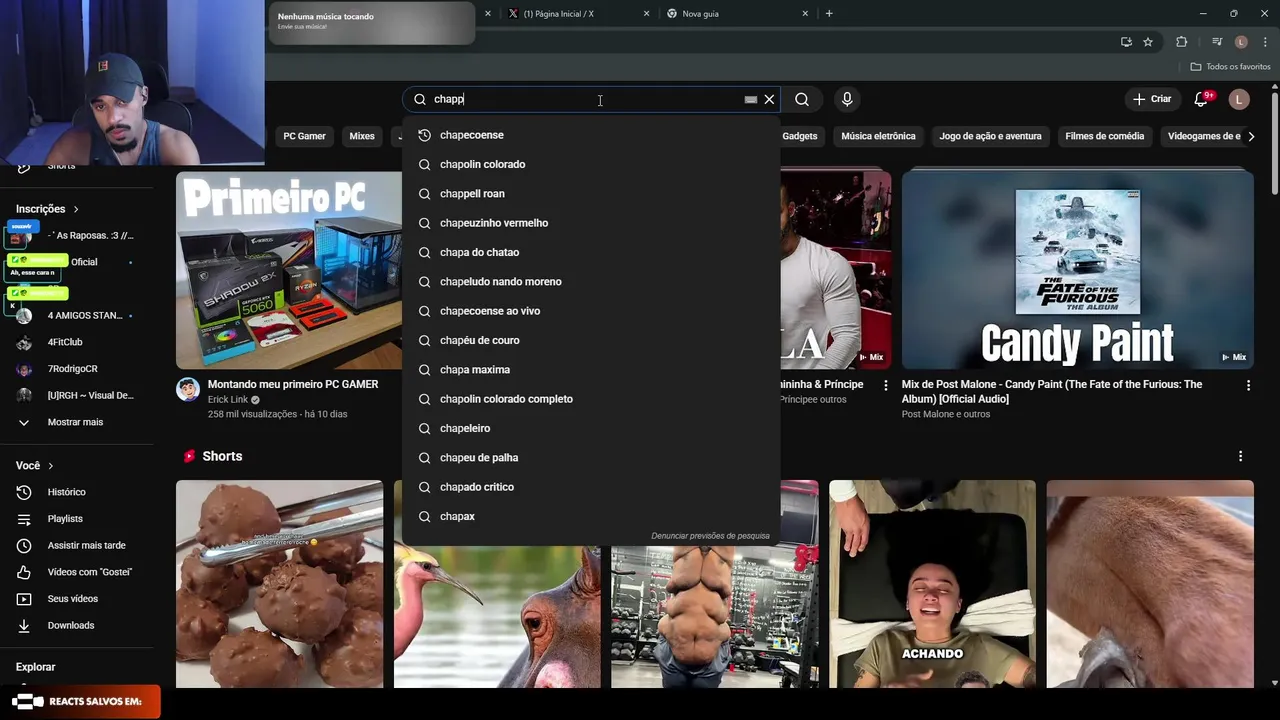Open options menu for Candy Paint mix
The height and width of the screenshot is (720, 1280).
pos(1248,385)
